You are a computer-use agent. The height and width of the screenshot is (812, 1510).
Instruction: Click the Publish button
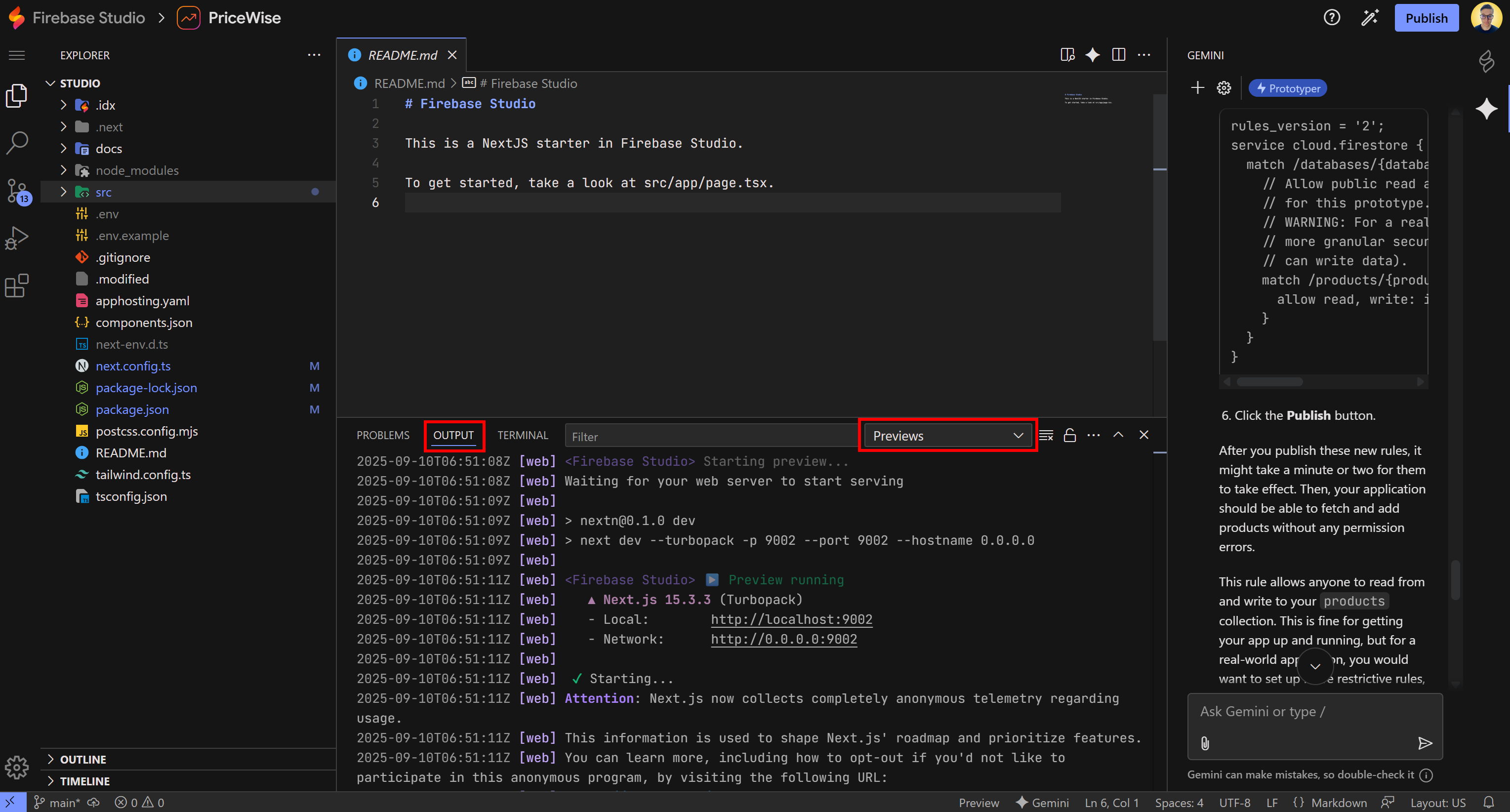pyautogui.click(x=1427, y=18)
